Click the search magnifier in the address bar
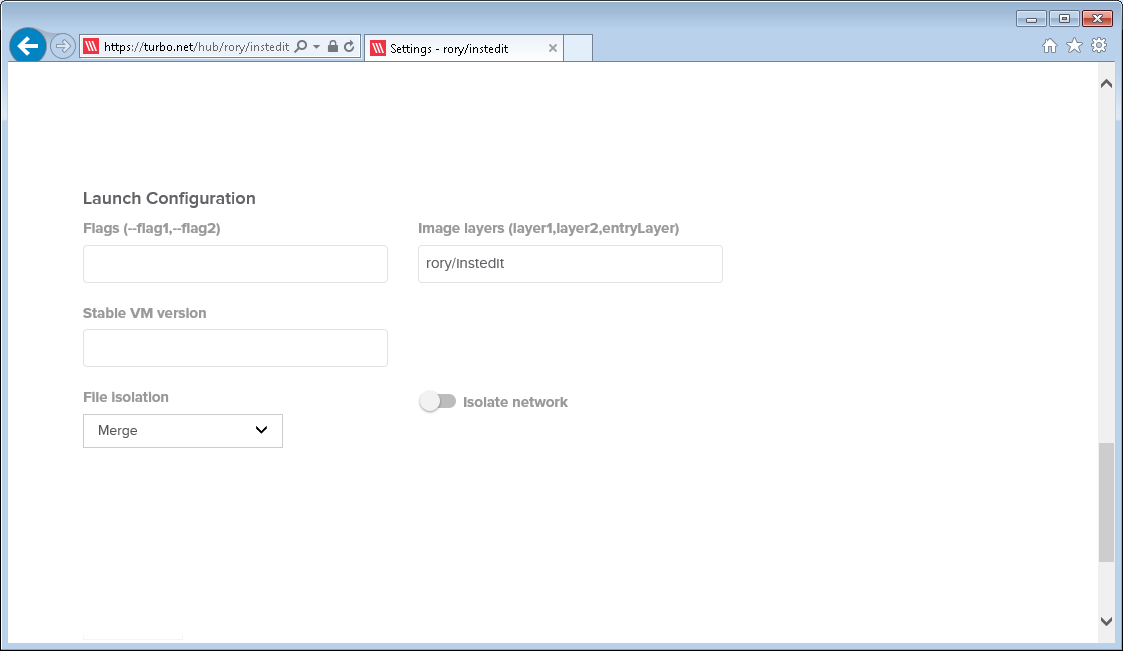 [x=300, y=45]
